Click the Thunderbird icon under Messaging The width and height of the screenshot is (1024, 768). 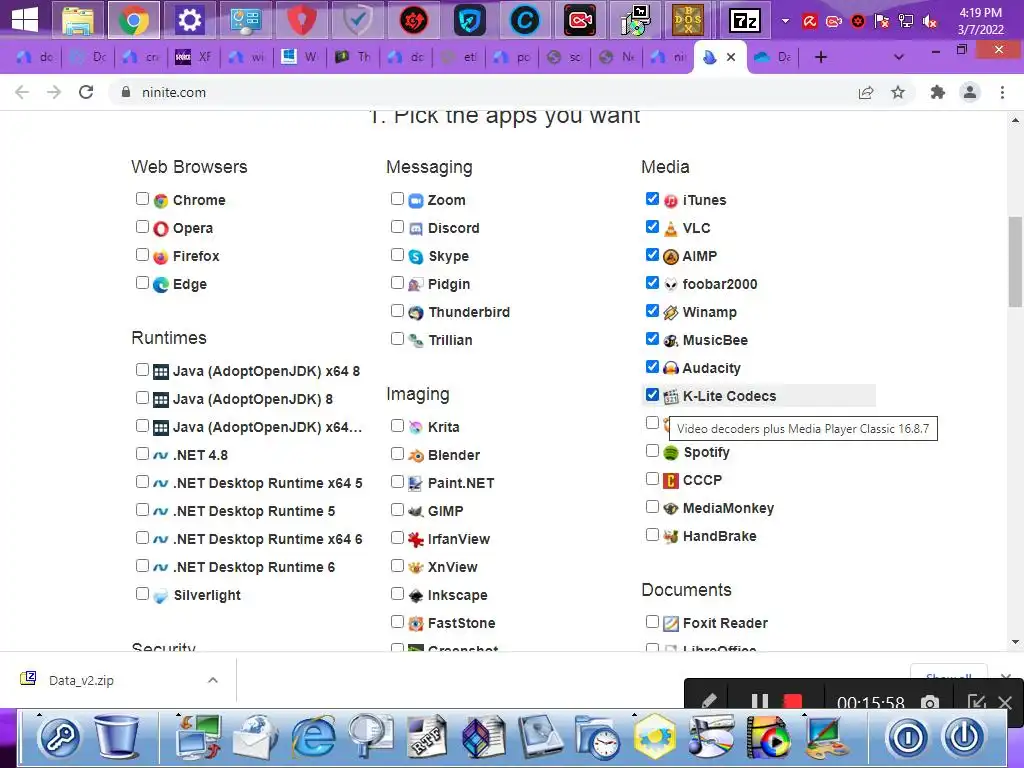point(416,313)
